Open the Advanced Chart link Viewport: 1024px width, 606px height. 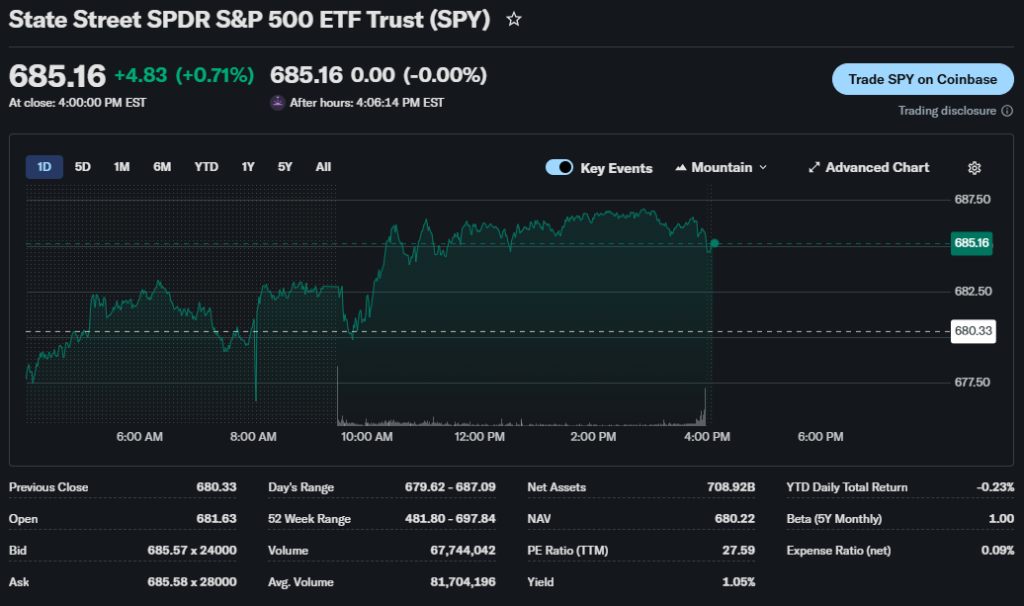(876, 168)
